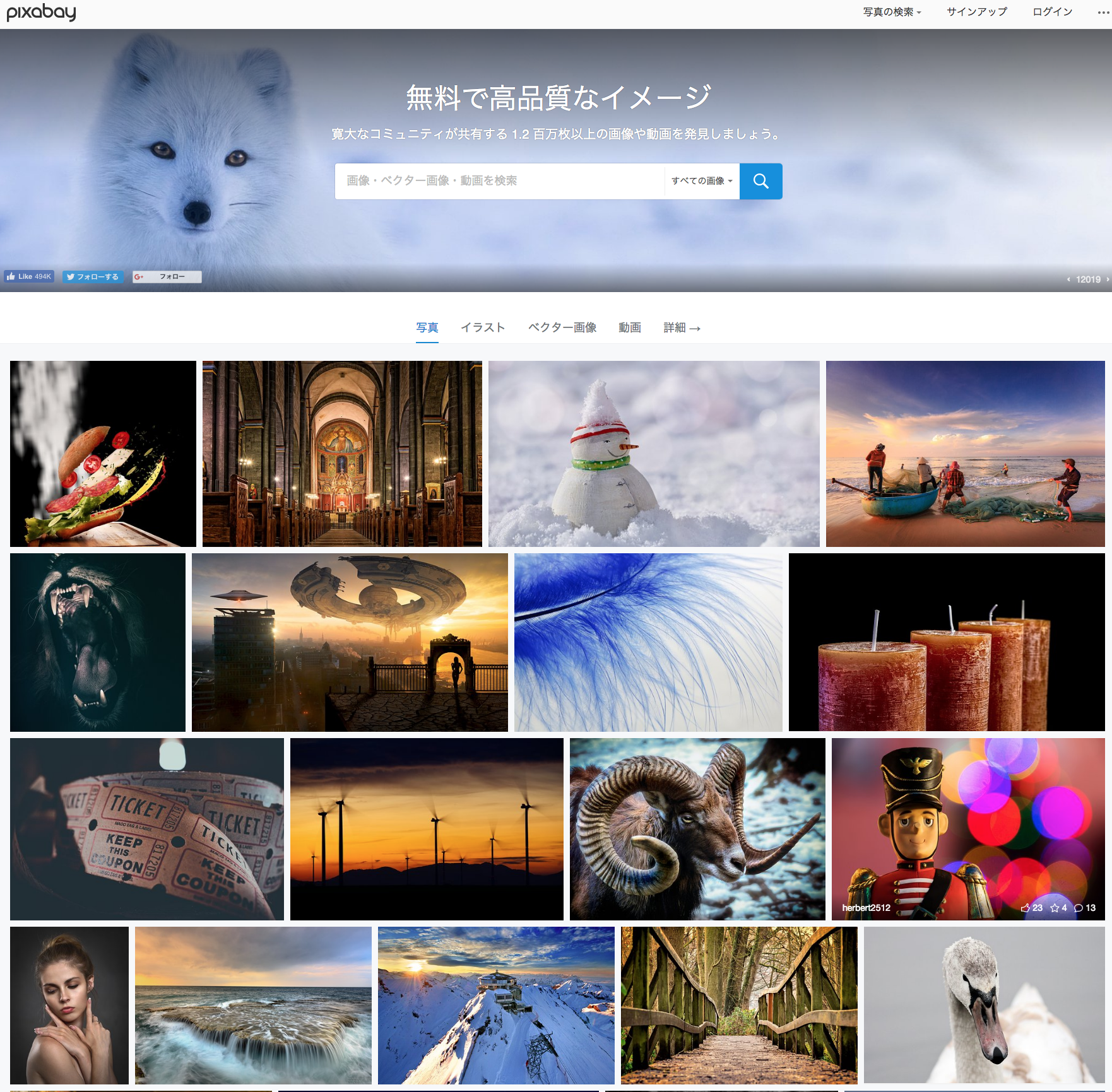Viewport: 1112px width, 1092px height.
Task: Switch to the イラスト tab
Action: (x=483, y=327)
